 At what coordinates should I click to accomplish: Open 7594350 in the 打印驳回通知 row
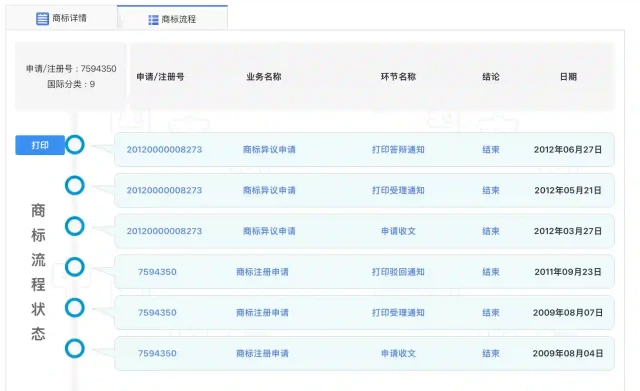tap(157, 272)
